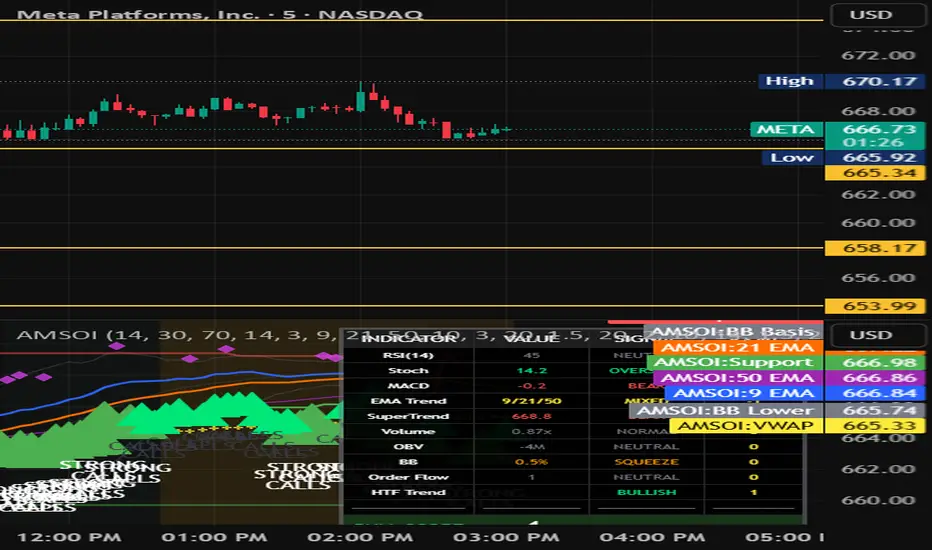Click the OBV row label
Screen dimensions: 932x550
[408, 447]
